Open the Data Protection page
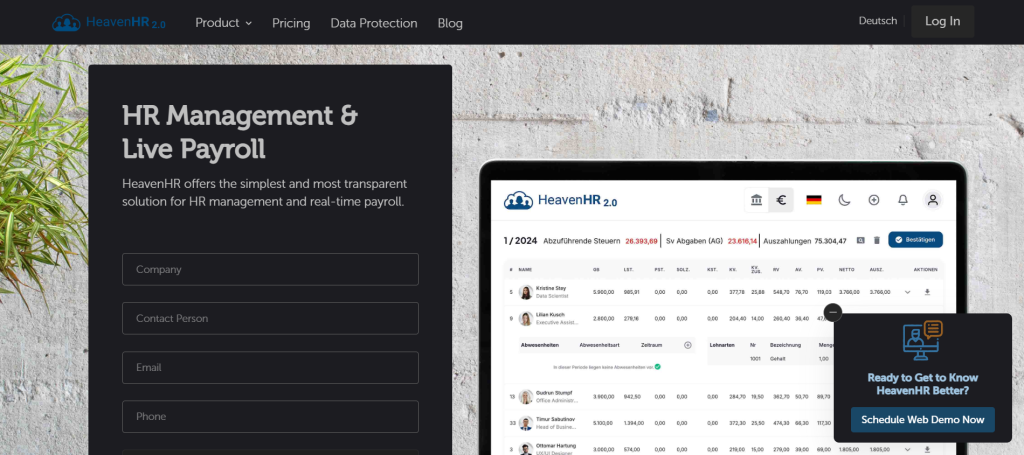Image resolution: width=1024 pixels, height=455 pixels. [373, 22]
